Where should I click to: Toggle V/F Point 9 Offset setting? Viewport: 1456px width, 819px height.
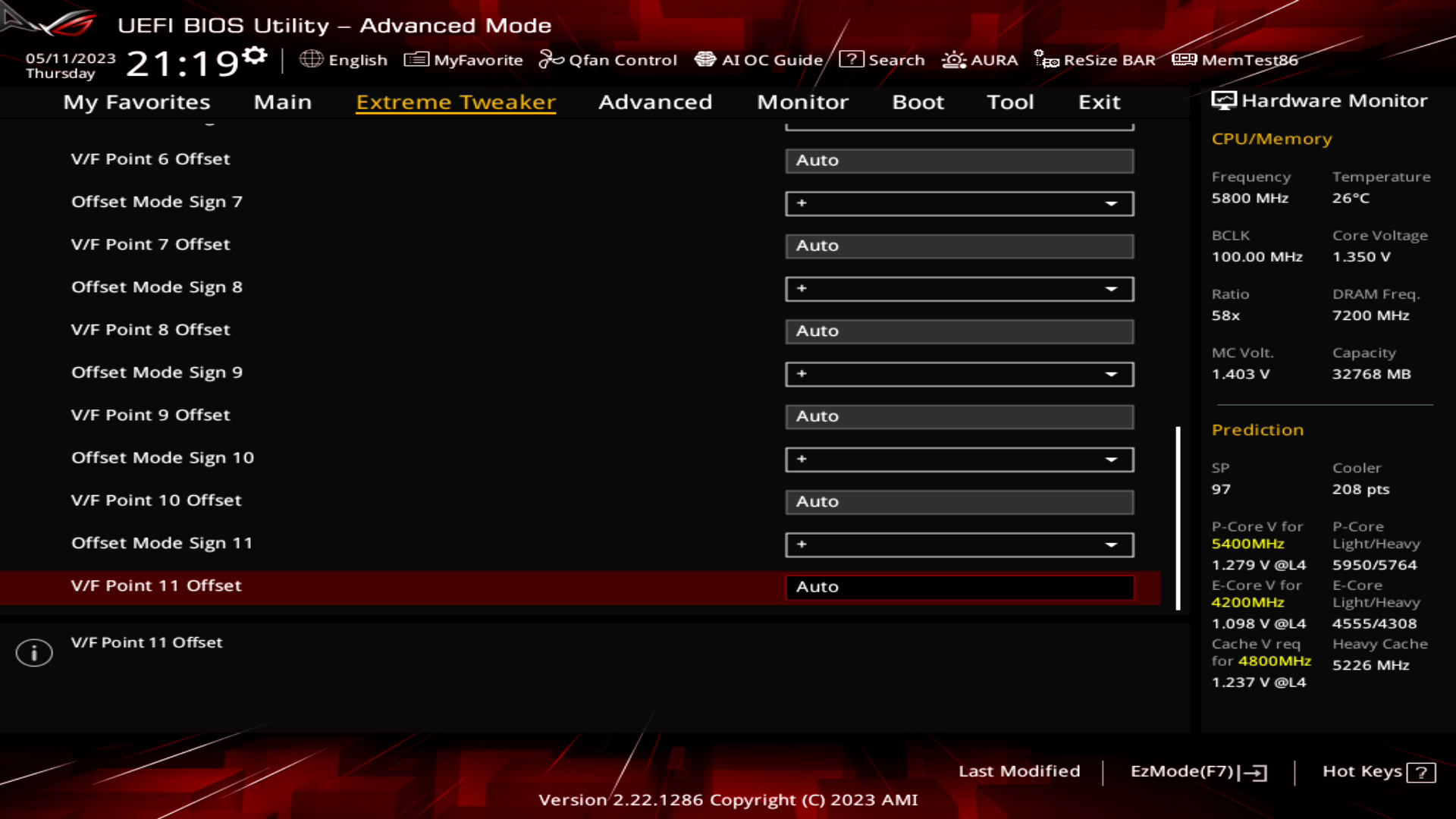(x=959, y=415)
